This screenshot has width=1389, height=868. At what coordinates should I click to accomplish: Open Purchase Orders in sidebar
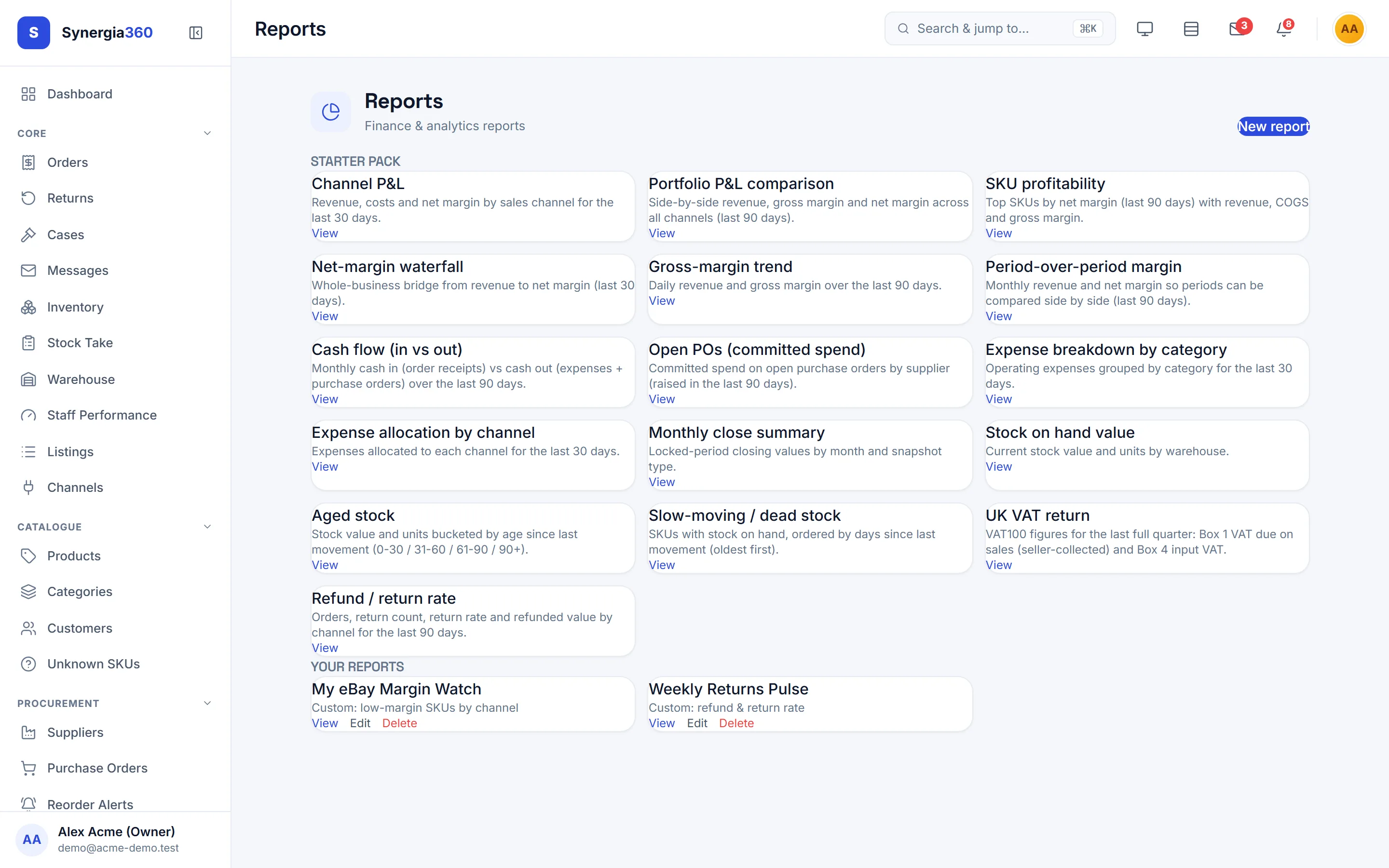(115, 768)
